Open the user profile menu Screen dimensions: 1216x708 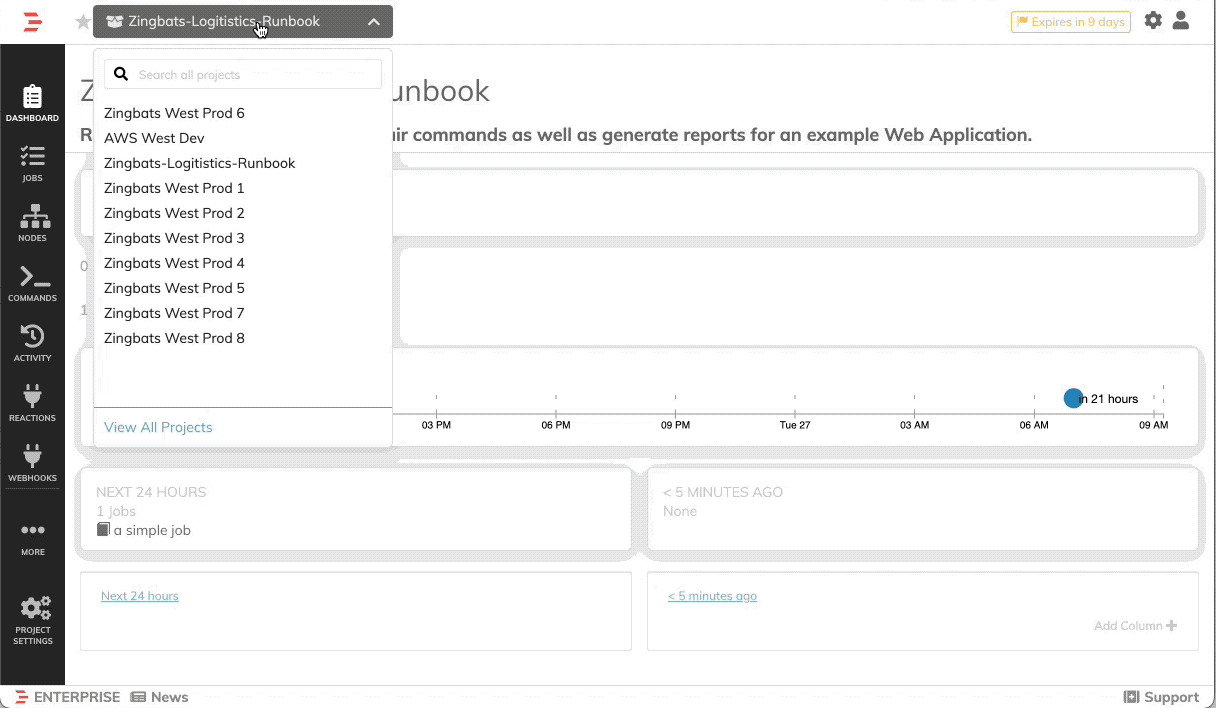click(1181, 21)
